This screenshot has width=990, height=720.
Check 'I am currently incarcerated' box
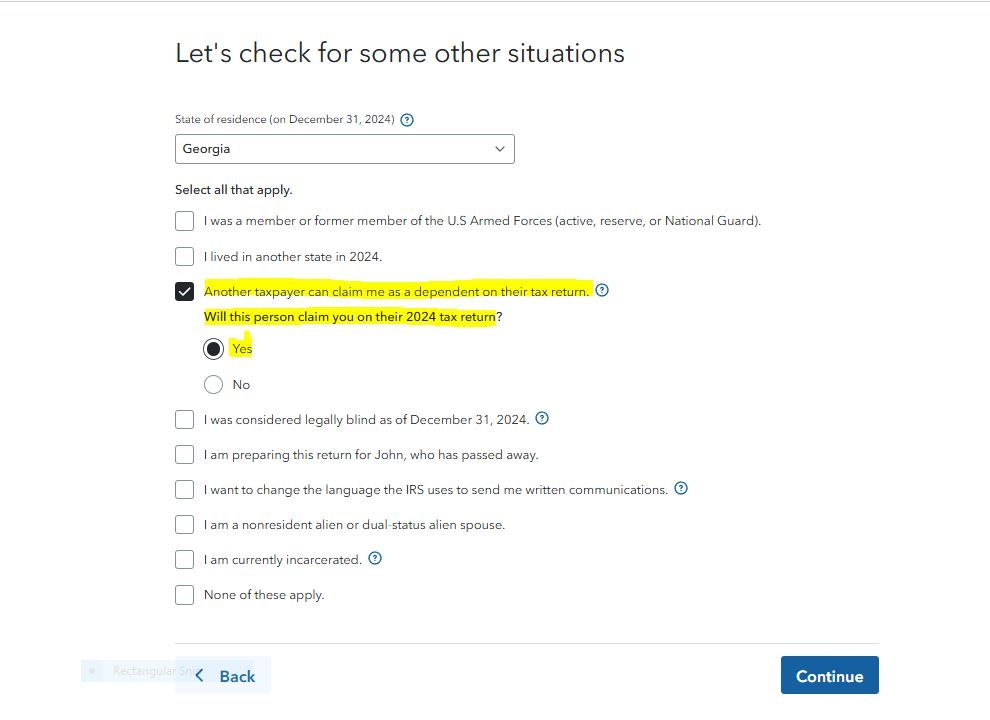pos(184,560)
